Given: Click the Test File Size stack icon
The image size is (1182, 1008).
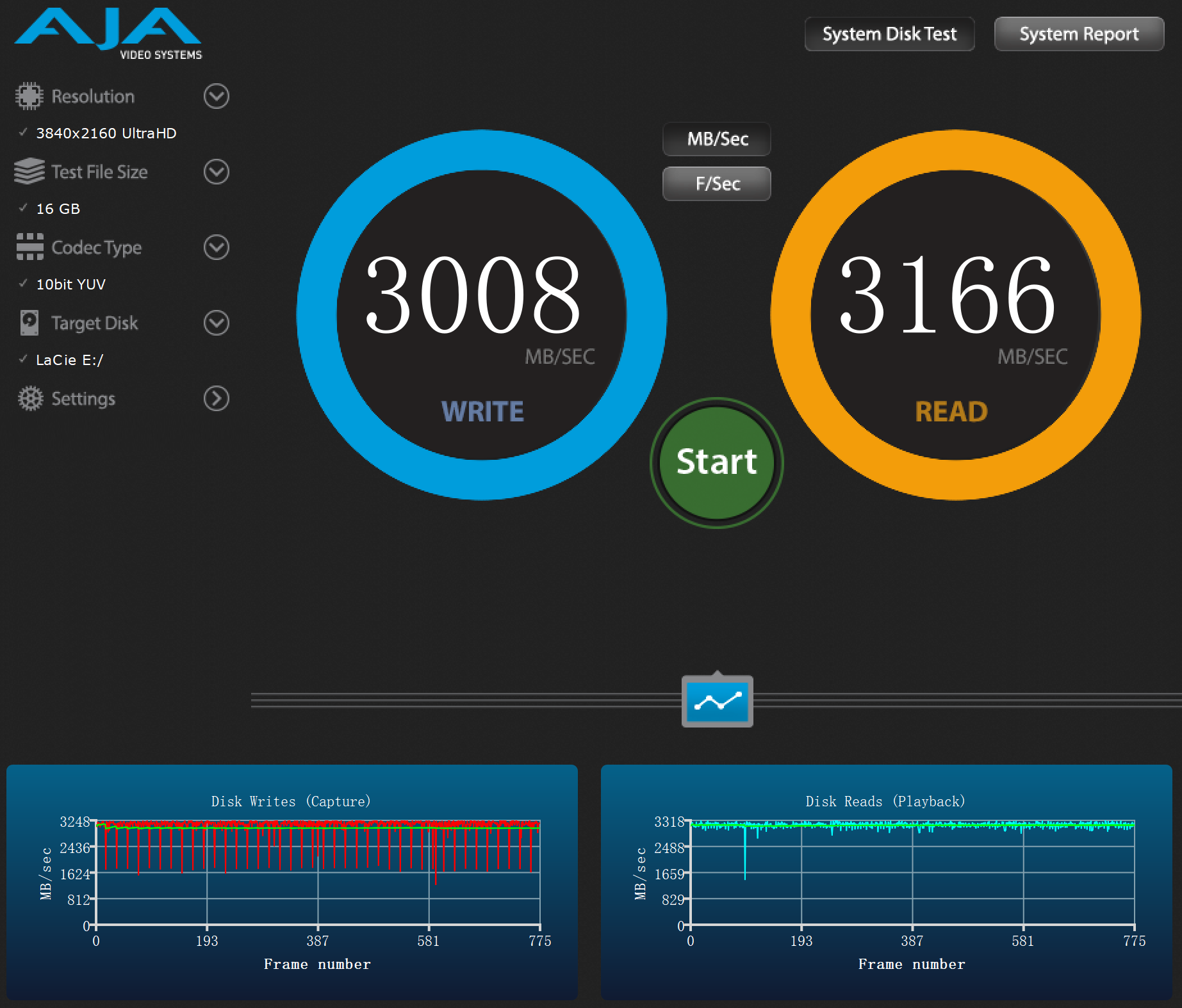Looking at the screenshot, I should tap(29, 172).
